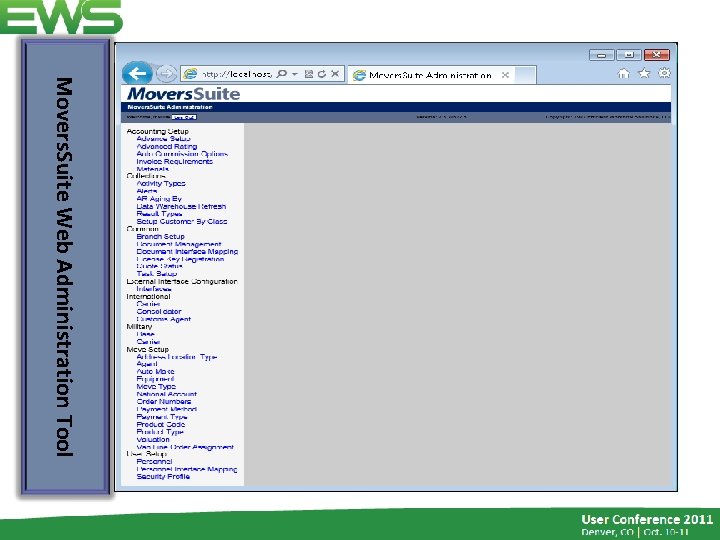
Task: Open the Data Warehouse Refresh link
Action: click(x=181, y=207)
